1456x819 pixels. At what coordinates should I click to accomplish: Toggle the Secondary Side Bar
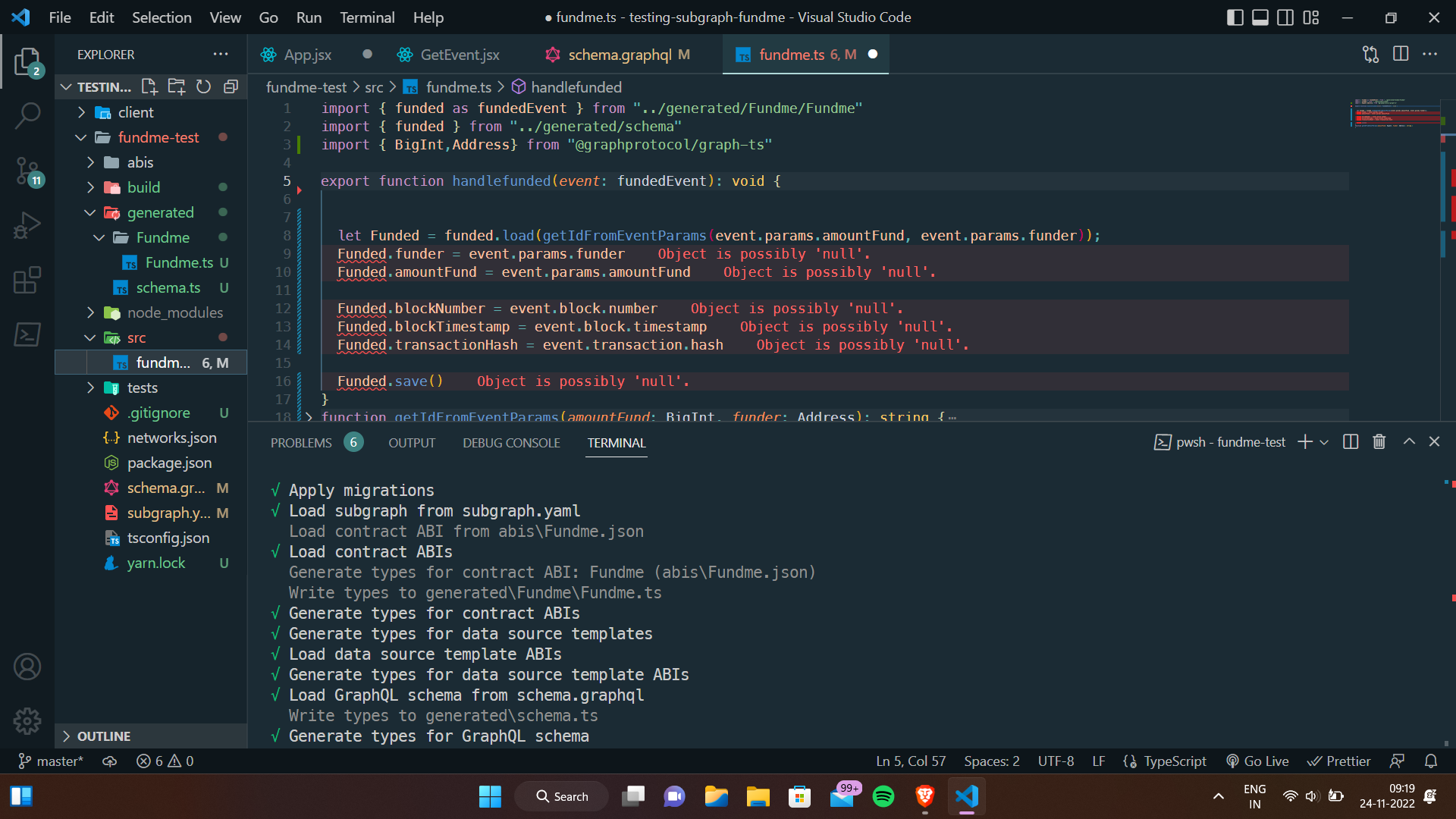click(x=1285, y=17)
